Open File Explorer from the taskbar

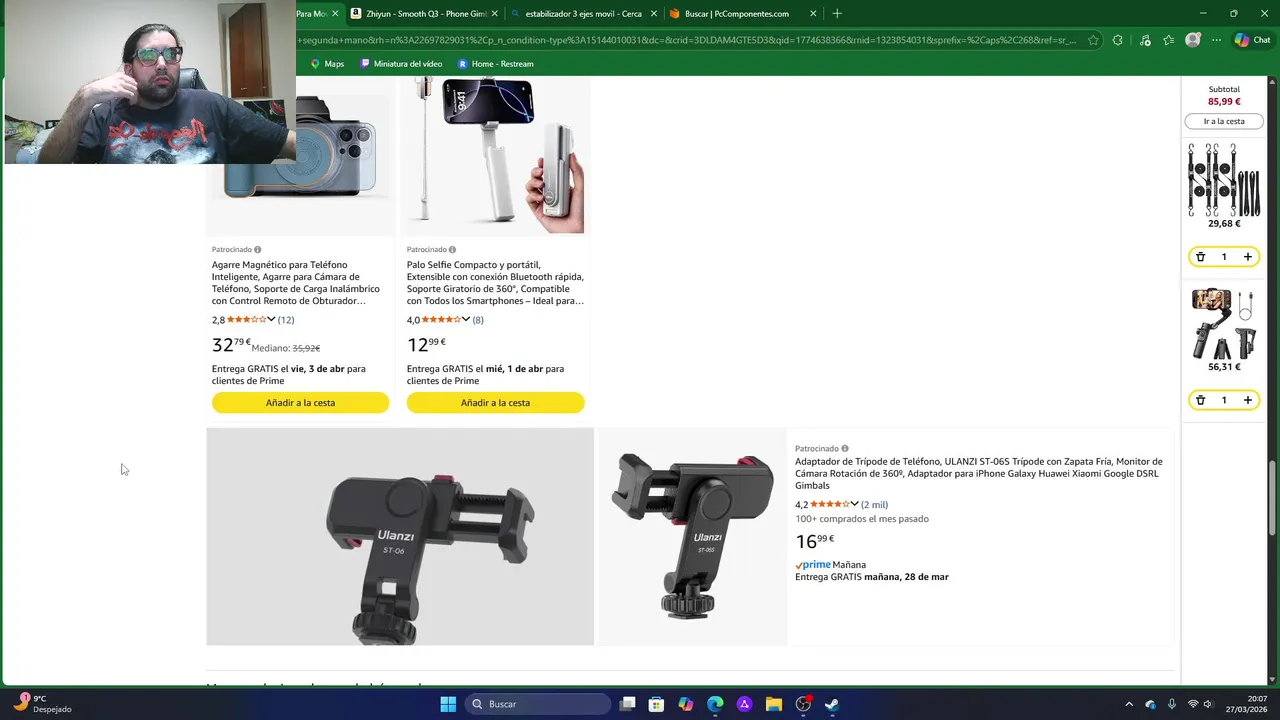[x=774, y=704]
